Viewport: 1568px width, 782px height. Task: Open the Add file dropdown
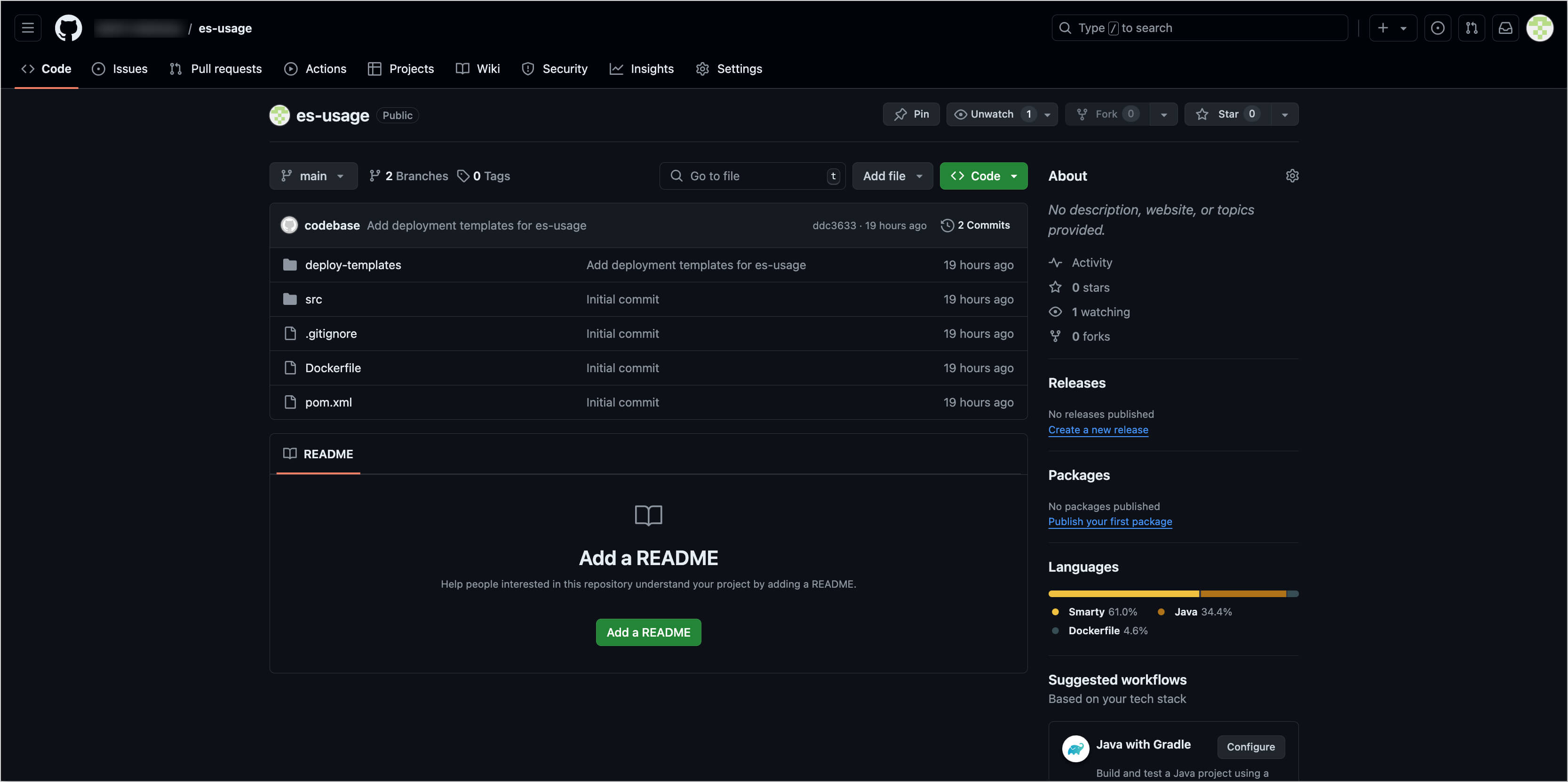click(892, 176)
